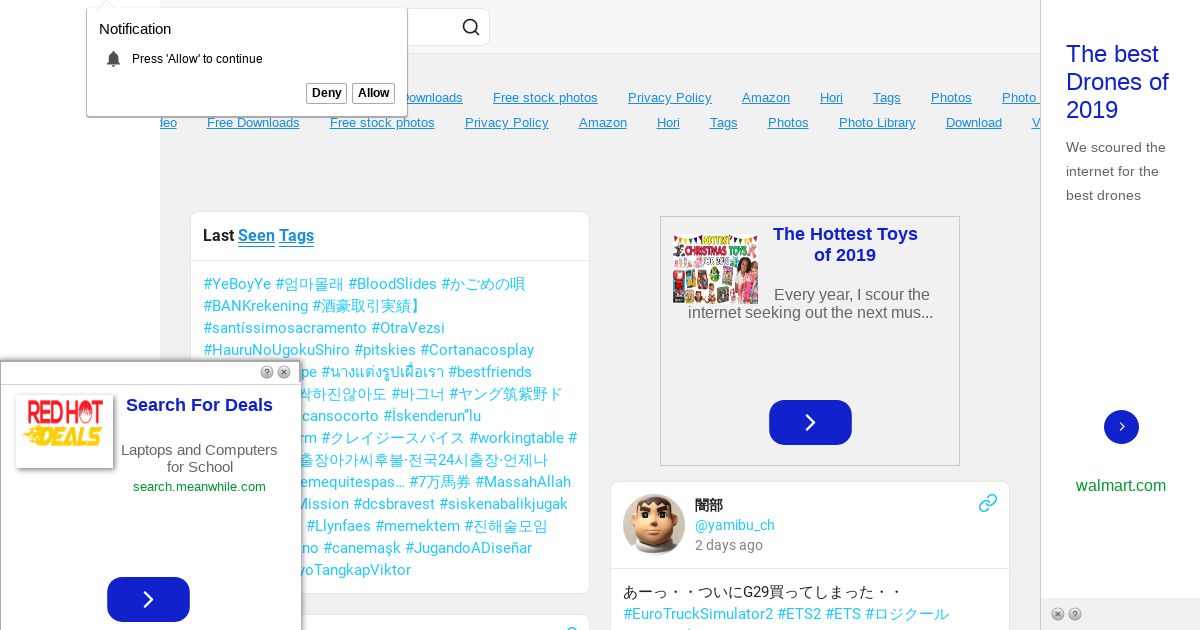Visit search.meanwhile.com ad link
Viewport: 1200px width, 630px height.
pyautogui.click(x=199, y=487)
